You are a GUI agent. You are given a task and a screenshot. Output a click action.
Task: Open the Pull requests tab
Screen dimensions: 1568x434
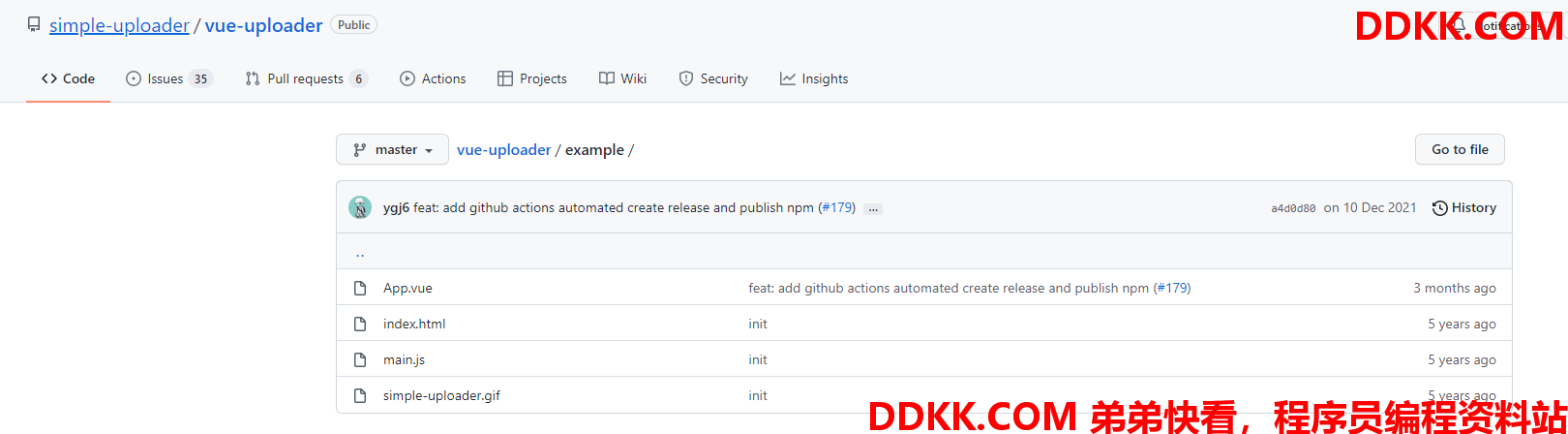point(306,78)
